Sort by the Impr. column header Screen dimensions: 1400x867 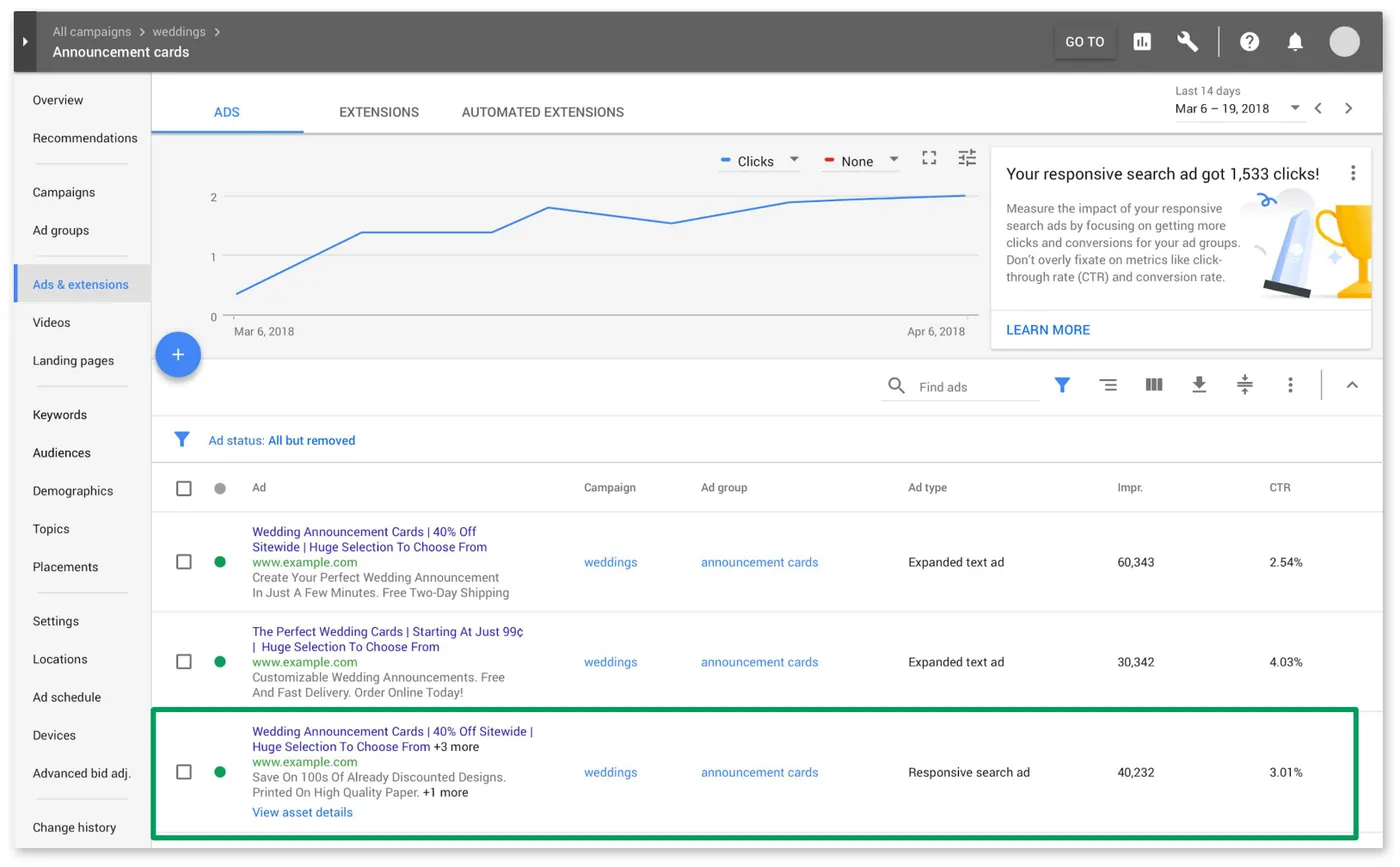tap(1130, 488)
